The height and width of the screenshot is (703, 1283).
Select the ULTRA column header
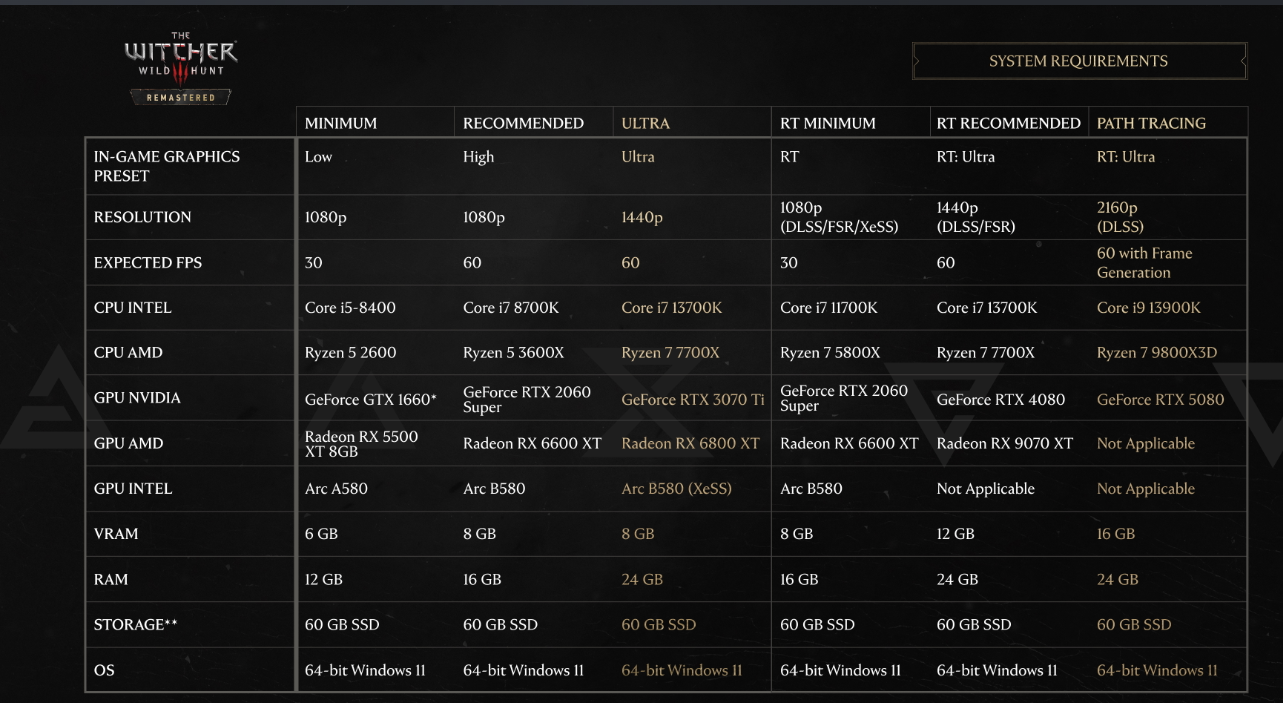tap(646, 123)
